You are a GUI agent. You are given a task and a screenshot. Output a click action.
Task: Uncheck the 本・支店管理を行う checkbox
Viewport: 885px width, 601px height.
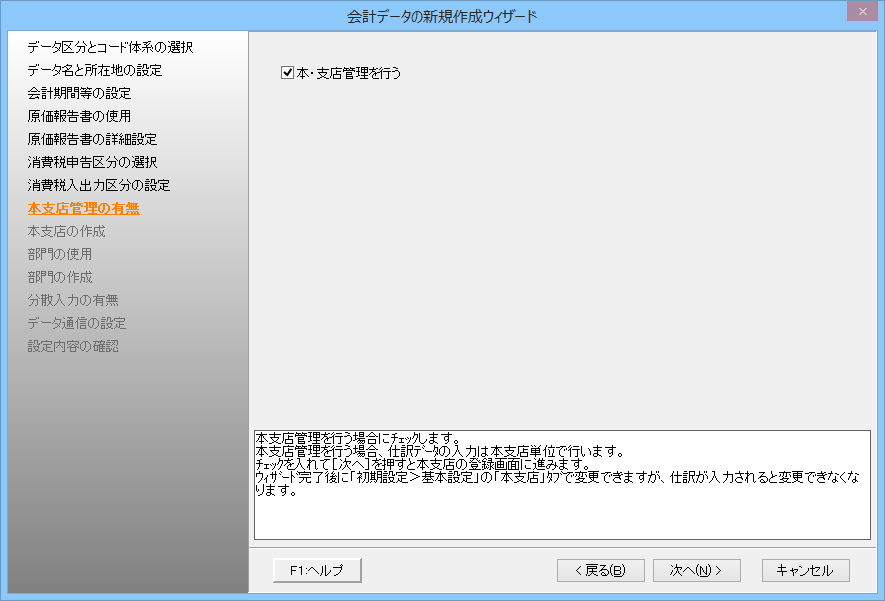(x=287, y=72)
